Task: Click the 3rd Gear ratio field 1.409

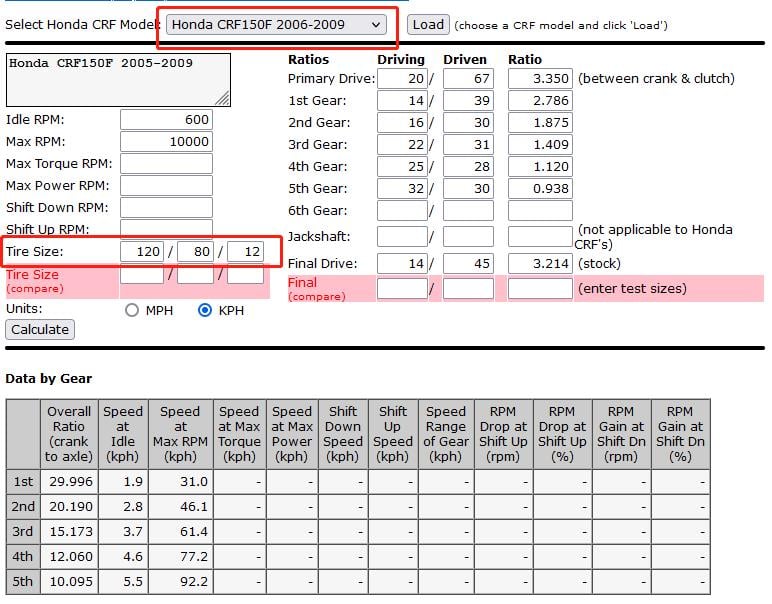Action: pyautogui.click(x=540, y=145)
